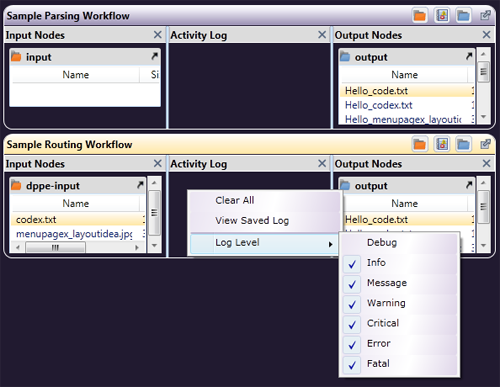Select Hello_code.txt in Routing Workflow output
Viewport: 500px width, 387px height.
pyautogui.click(x=407, y=219)
